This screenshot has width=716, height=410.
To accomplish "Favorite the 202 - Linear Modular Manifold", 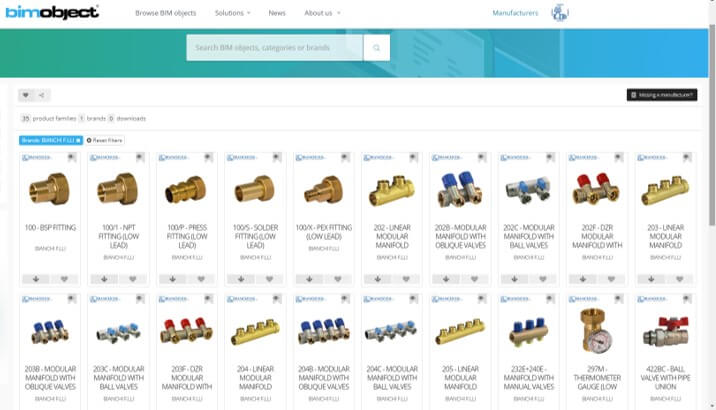I will click(406, 279).
